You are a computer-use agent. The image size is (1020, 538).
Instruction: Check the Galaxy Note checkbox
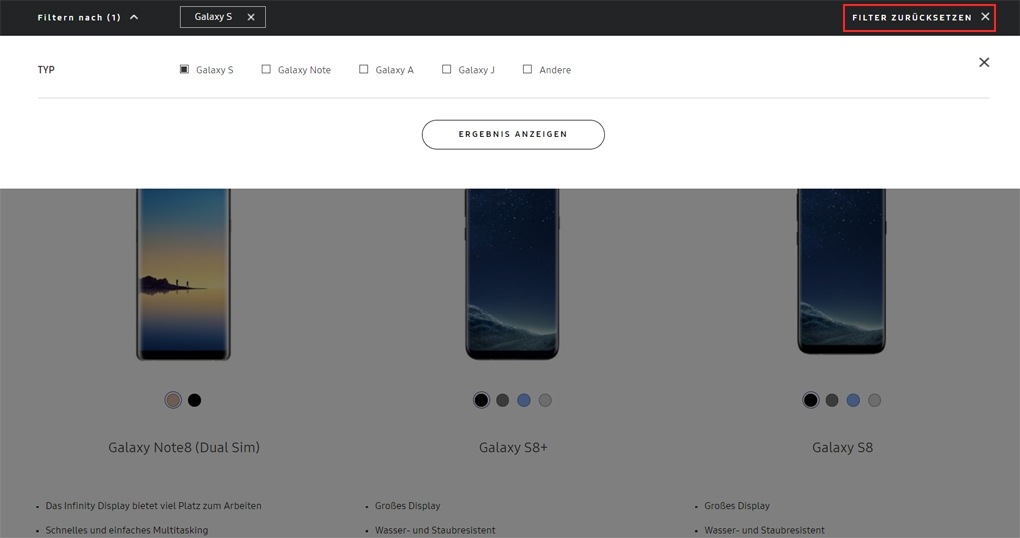pos(266,69)
